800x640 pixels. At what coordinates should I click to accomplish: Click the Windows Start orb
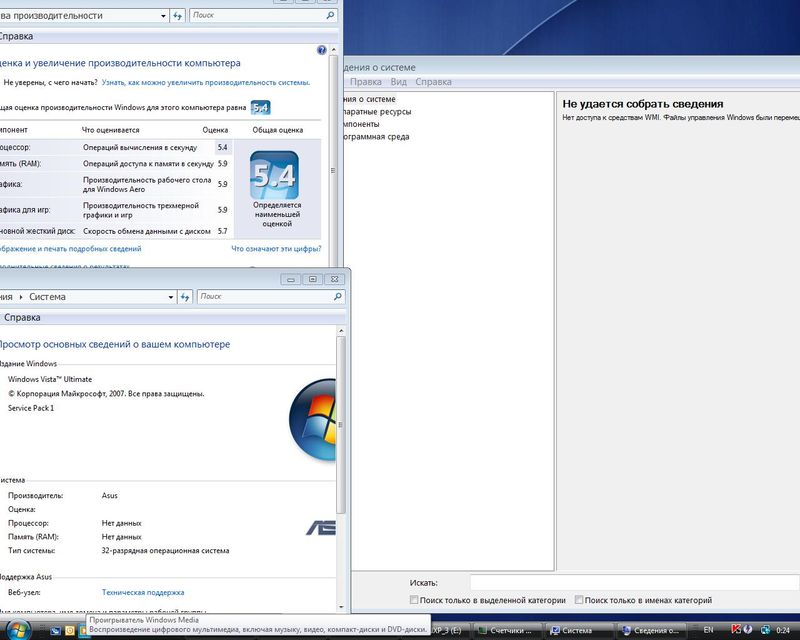tap(16, 630)
